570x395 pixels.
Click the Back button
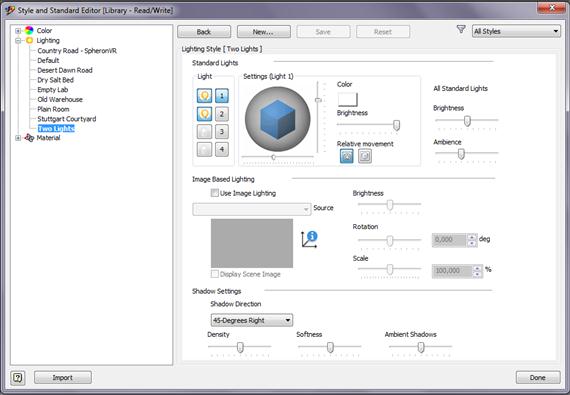click(204, 32)
